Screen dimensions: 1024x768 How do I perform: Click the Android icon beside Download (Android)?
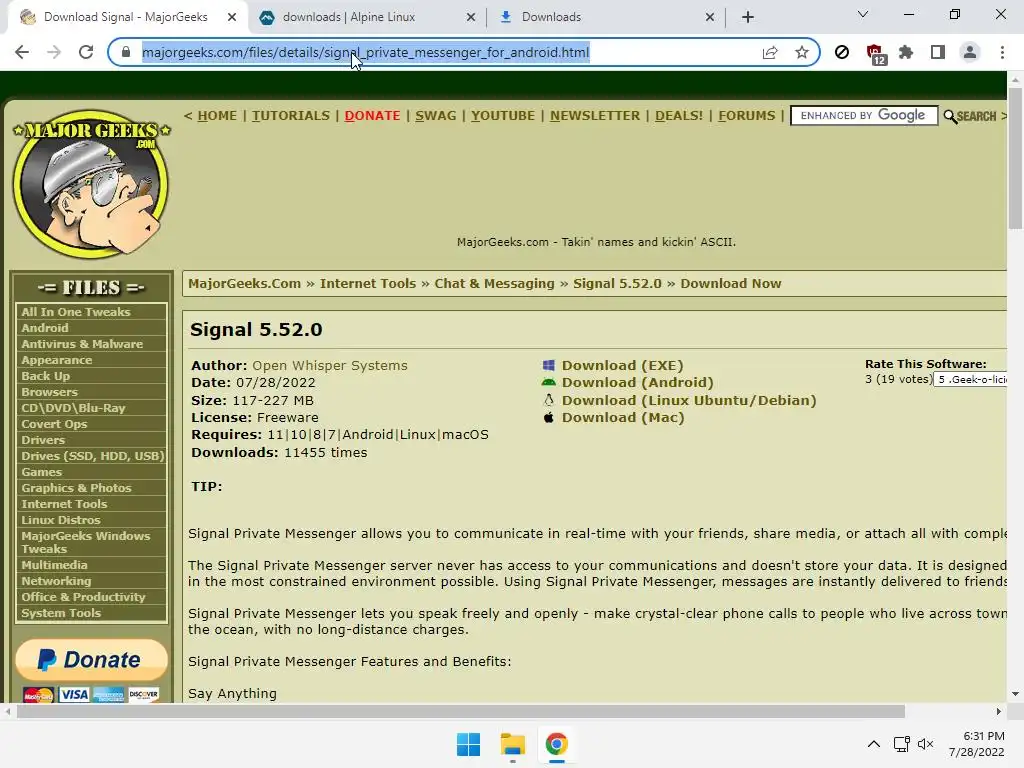(549, 382)
